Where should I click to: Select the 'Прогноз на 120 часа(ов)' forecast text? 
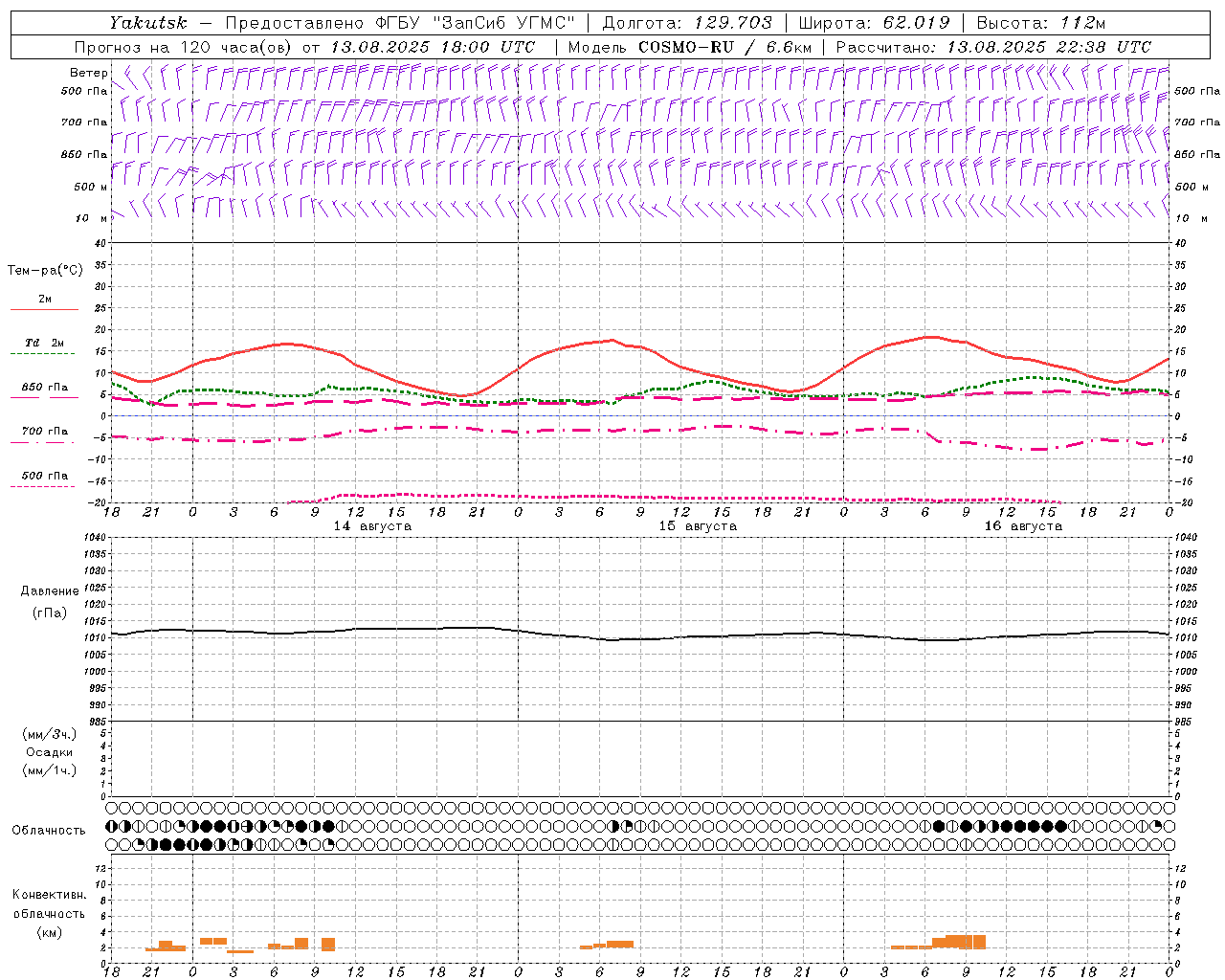(184, 47)
